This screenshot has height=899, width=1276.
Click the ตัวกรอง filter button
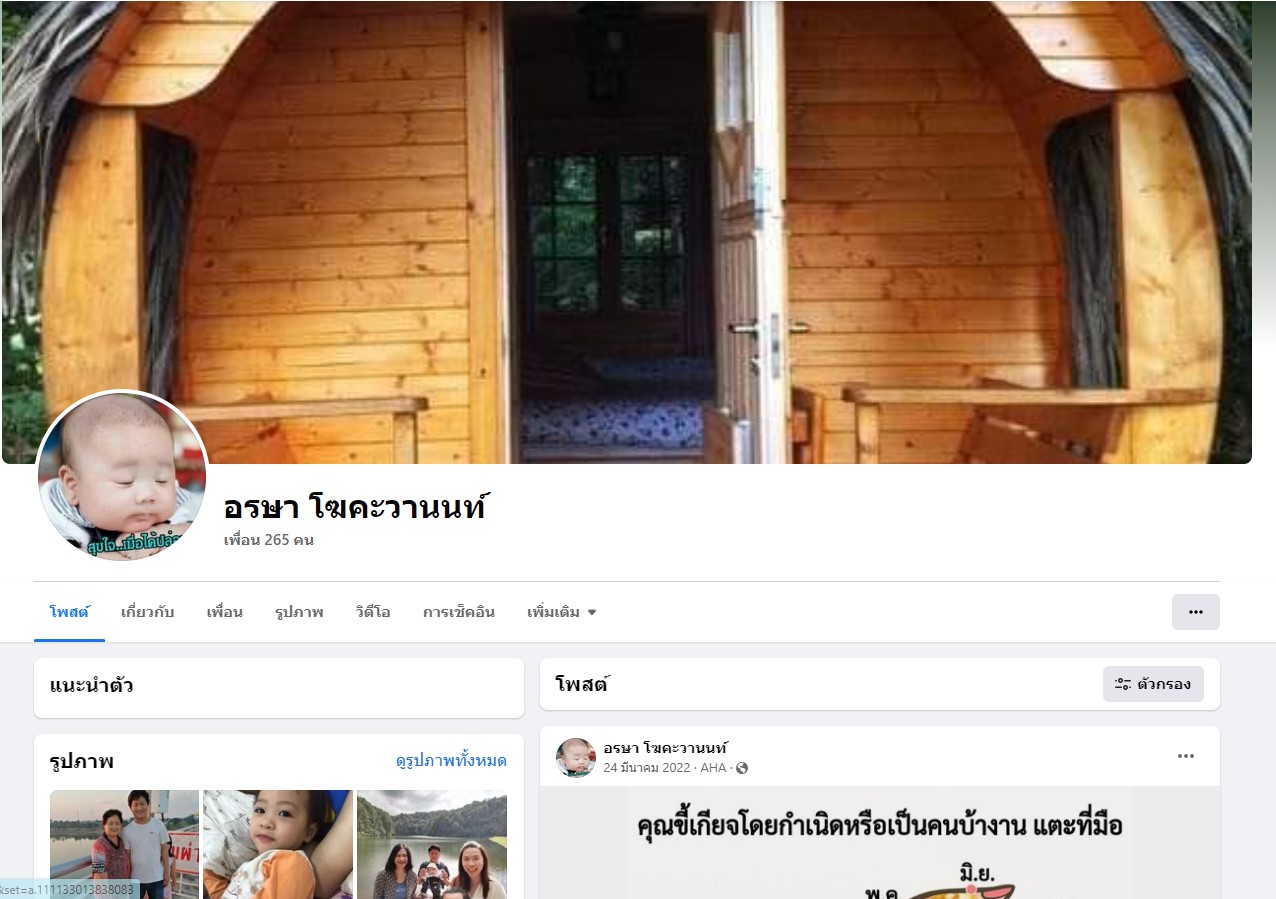point(1153,684)
